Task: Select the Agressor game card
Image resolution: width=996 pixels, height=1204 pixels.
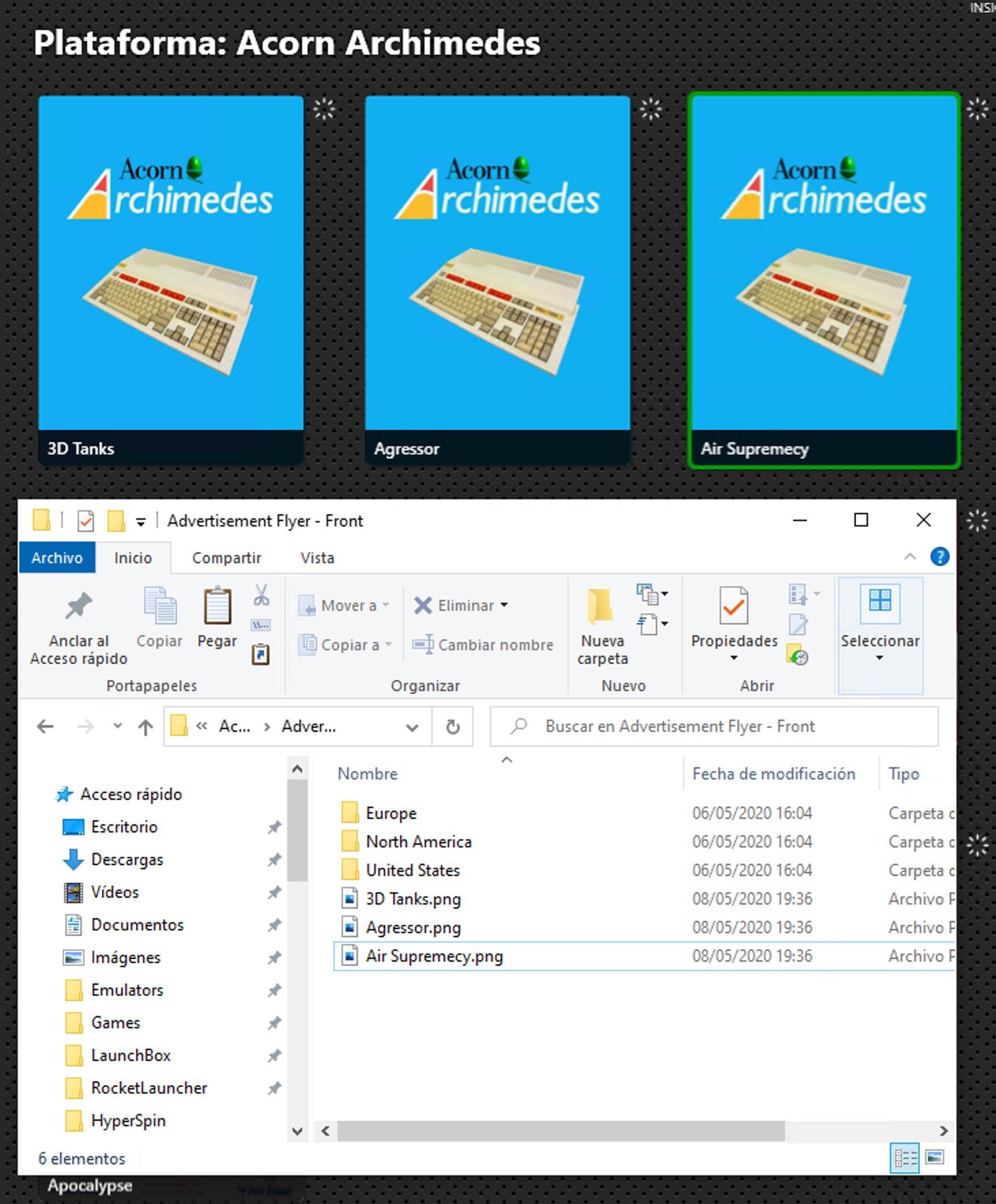Action: (x=497, y=280)
